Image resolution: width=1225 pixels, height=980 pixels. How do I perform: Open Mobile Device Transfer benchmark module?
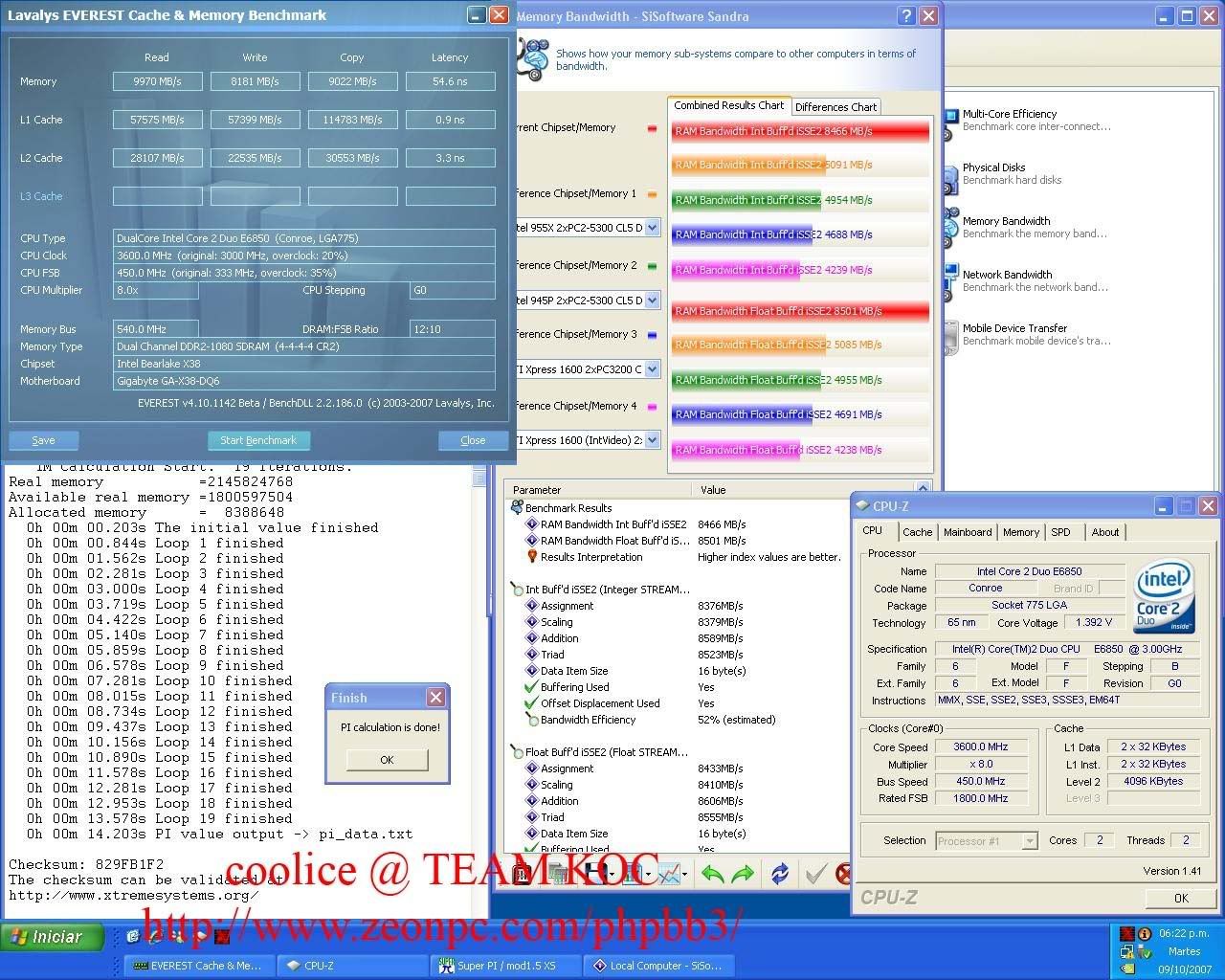pos(1026,334)
